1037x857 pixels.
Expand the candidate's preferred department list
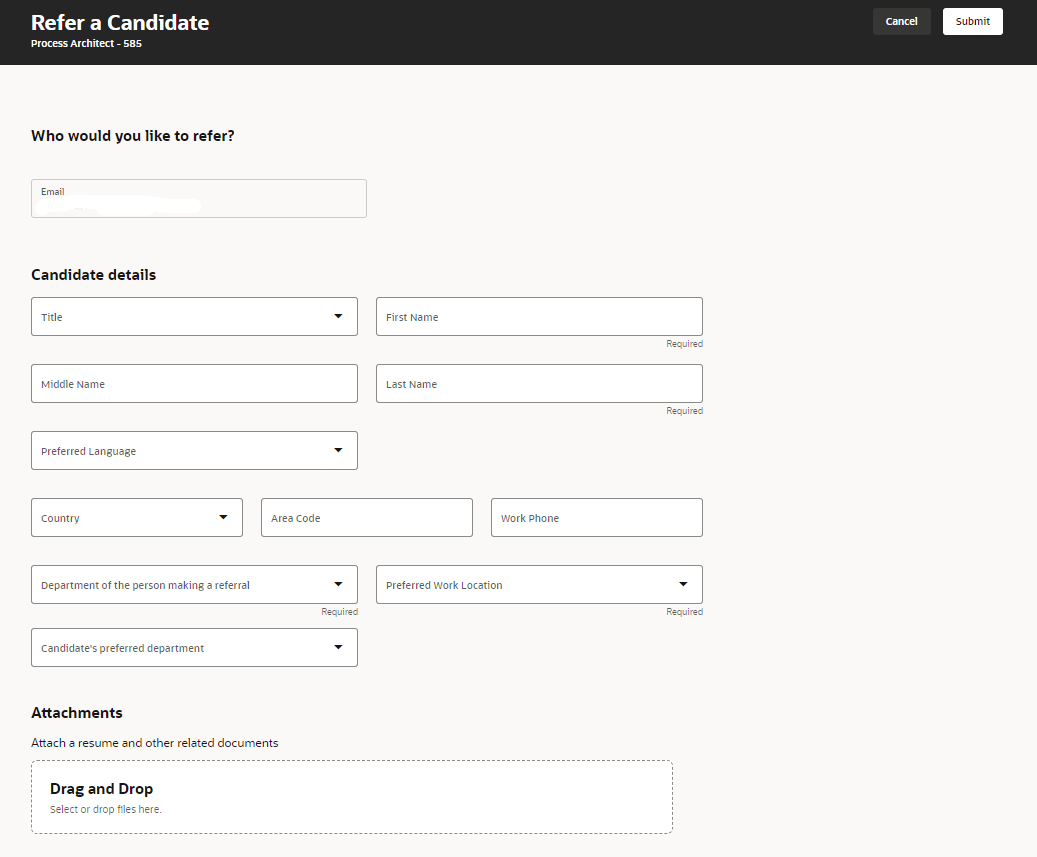click(194, 647)
